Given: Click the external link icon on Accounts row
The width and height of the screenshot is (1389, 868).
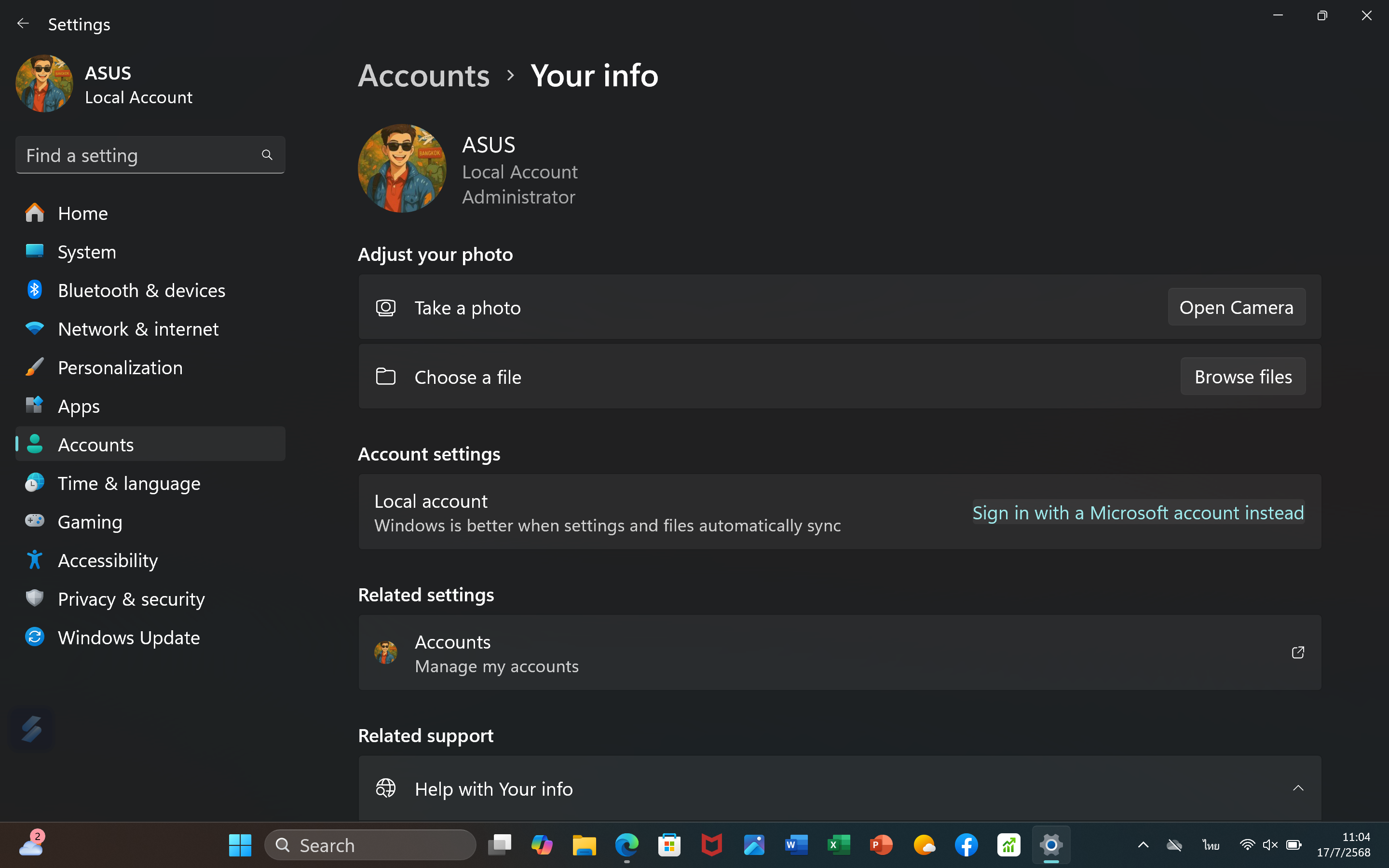Looking at the screenshot, I should tap(1298, 653).
